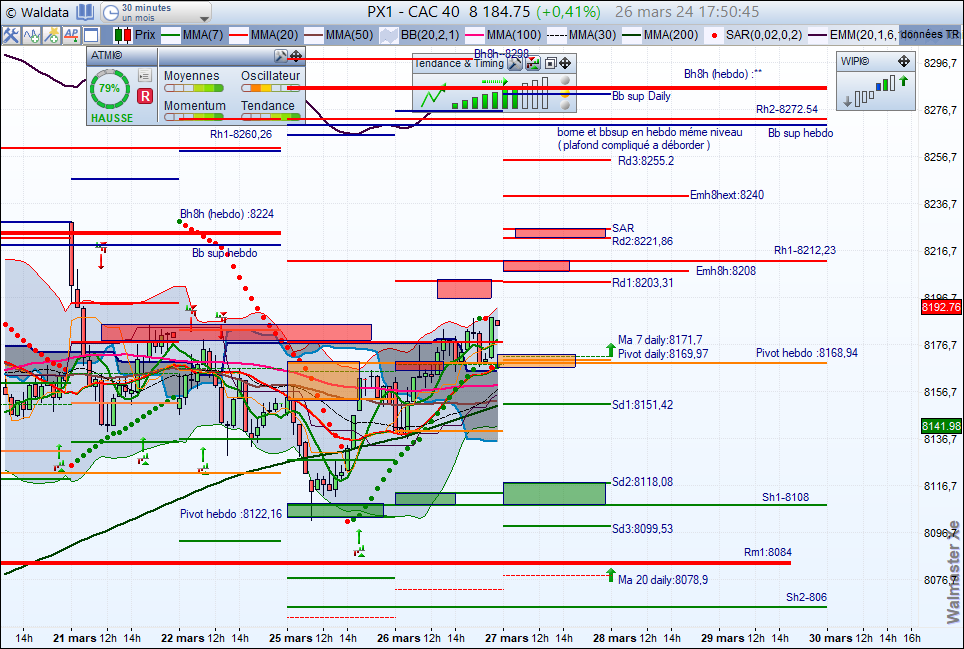This screenshot has height=649, width=964.
Task: Click the Moyennes gauge bar
Action: [x=194, y=88]
